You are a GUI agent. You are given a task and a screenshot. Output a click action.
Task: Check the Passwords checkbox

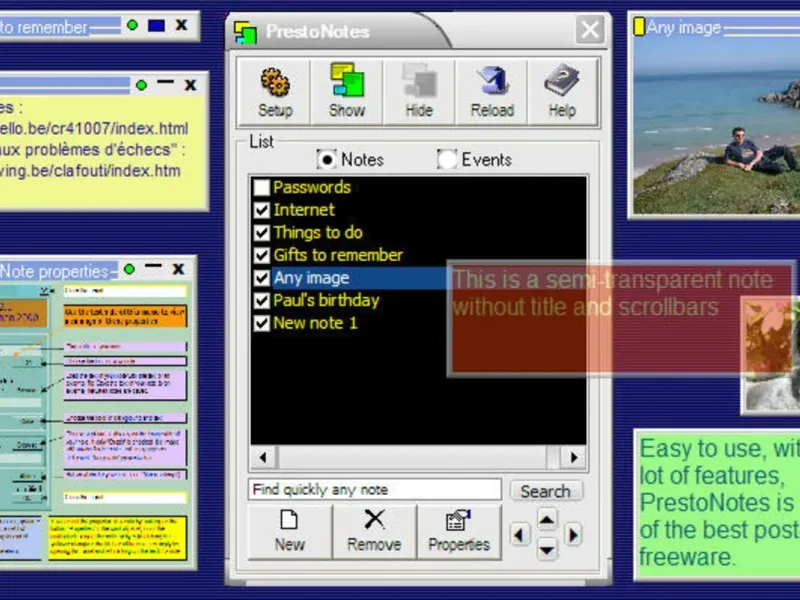coord(262,187)
